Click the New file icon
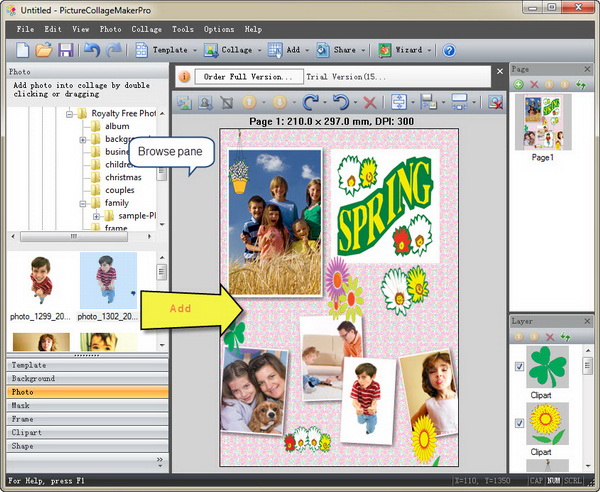This screenshot has height=492, width=600. pos(23,50)
